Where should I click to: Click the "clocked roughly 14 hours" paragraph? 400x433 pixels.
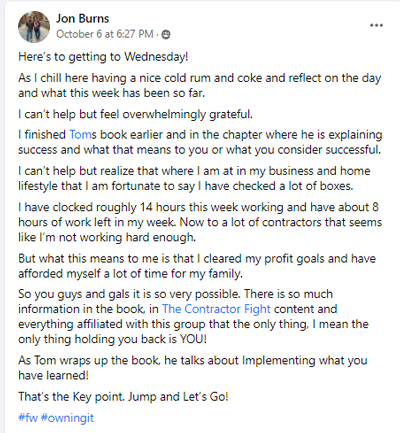(x=200, y=222)
